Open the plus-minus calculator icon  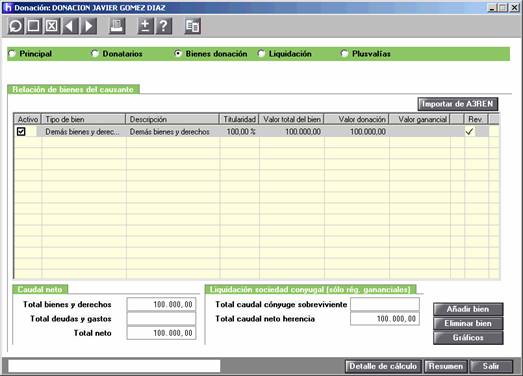point(145,26)
